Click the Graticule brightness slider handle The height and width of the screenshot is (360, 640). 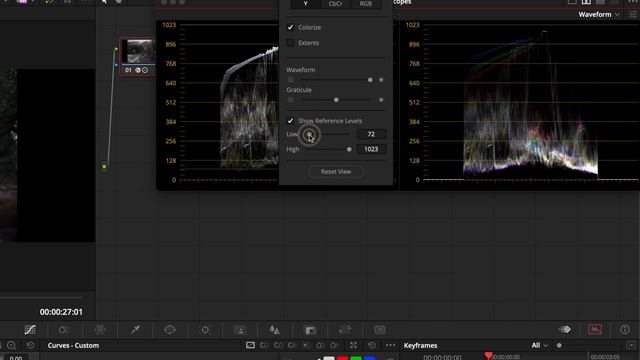coord(336,100)
